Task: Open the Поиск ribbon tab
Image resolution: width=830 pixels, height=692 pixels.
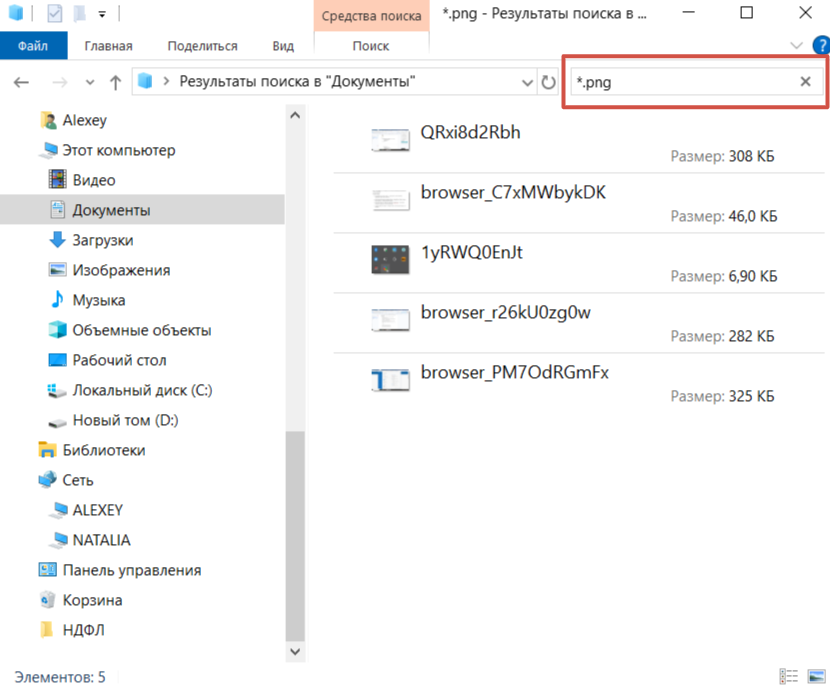Action: [371, 46]
